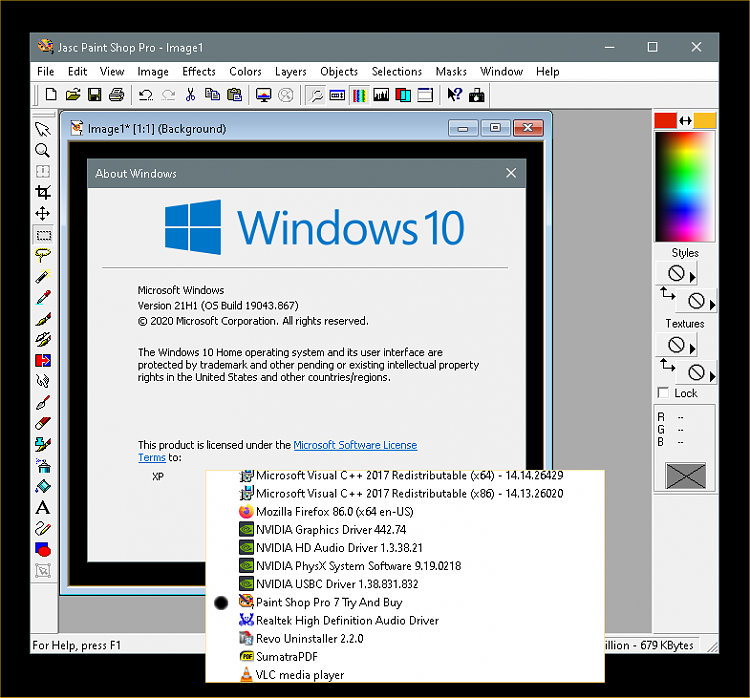Open the Selections menu
This screenshot has height=698, width=750.
397,71
